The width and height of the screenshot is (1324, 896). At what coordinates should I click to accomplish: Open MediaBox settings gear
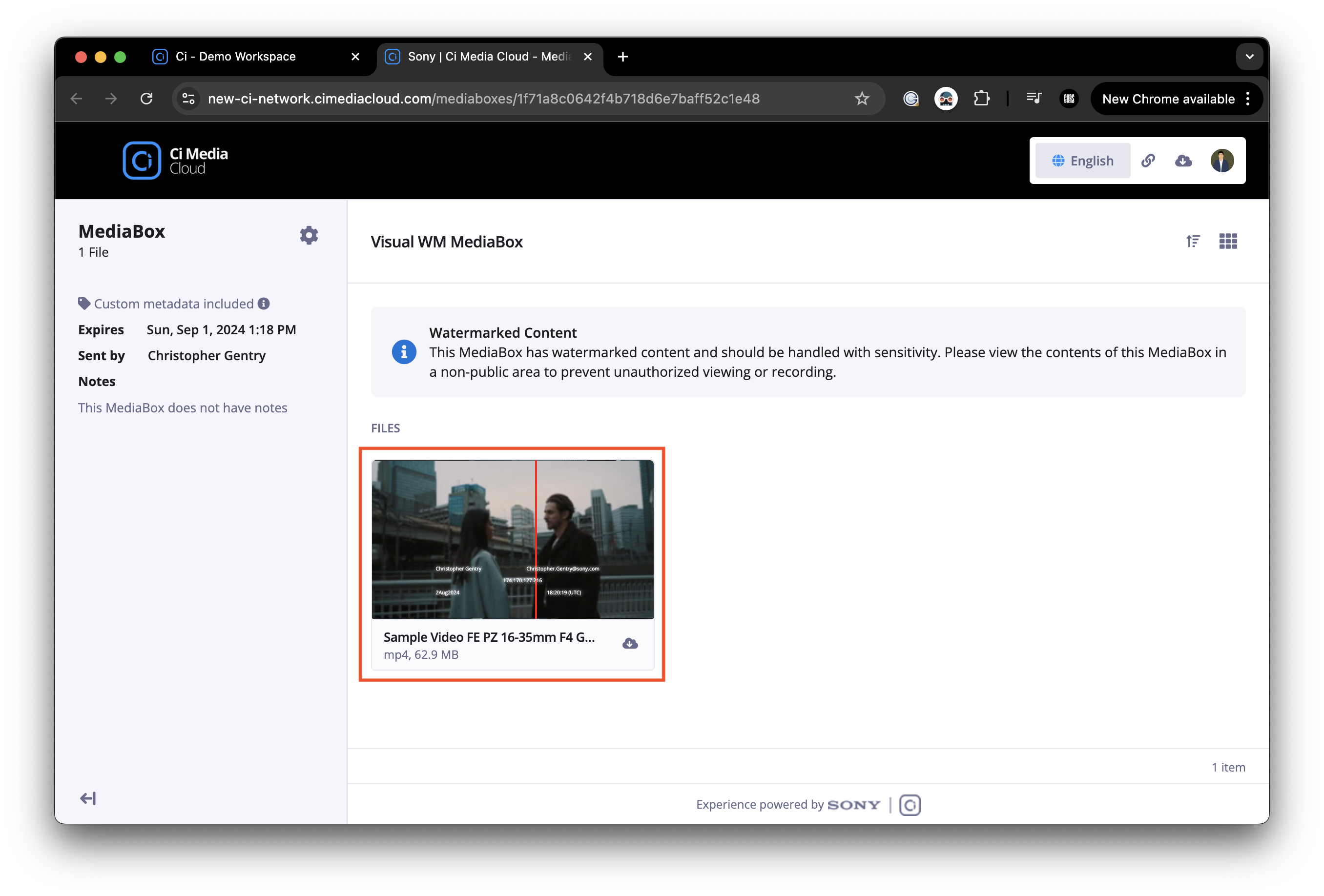pyautogui.click(x=309, y=235)
